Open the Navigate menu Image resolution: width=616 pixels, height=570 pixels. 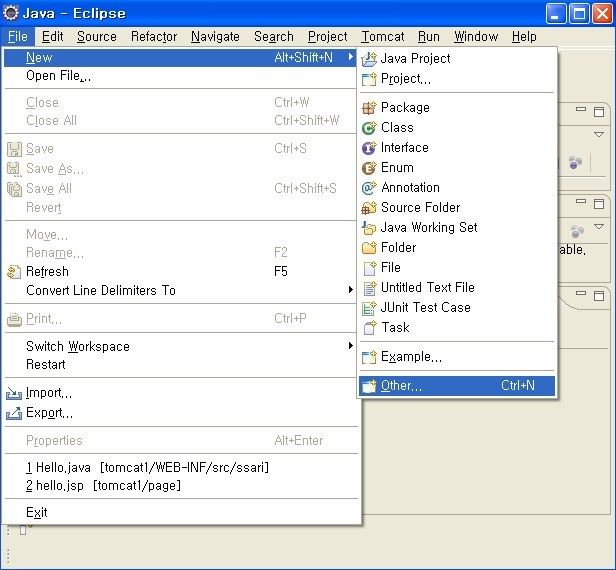215,37
